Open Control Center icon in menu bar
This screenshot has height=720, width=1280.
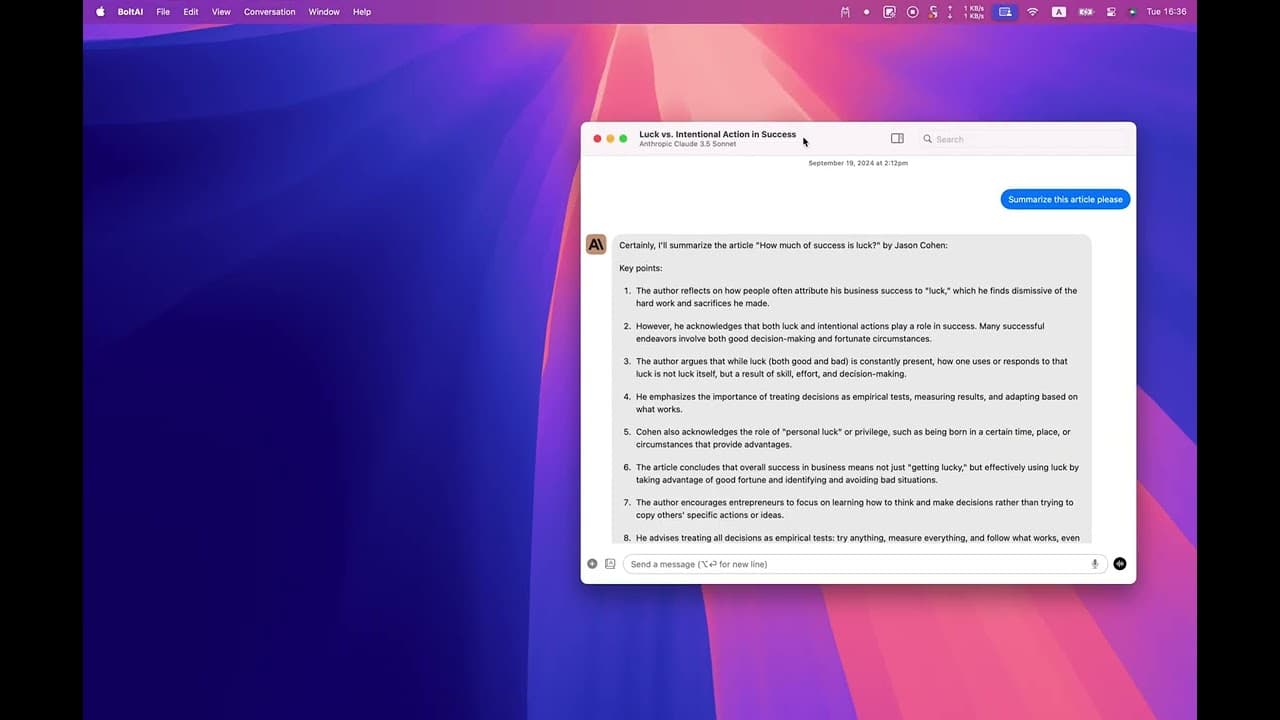click(1111, 12)
